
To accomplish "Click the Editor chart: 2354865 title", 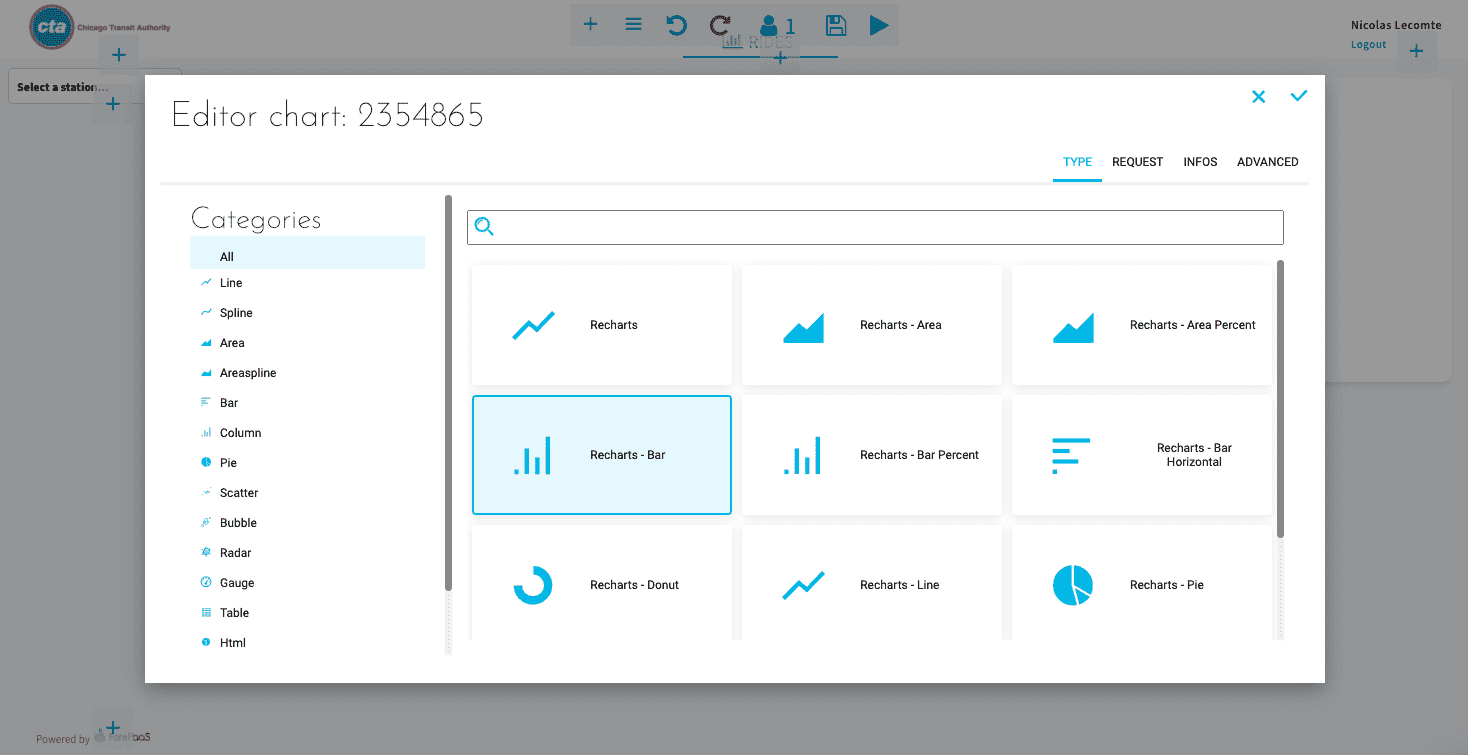I will point(328,116).
